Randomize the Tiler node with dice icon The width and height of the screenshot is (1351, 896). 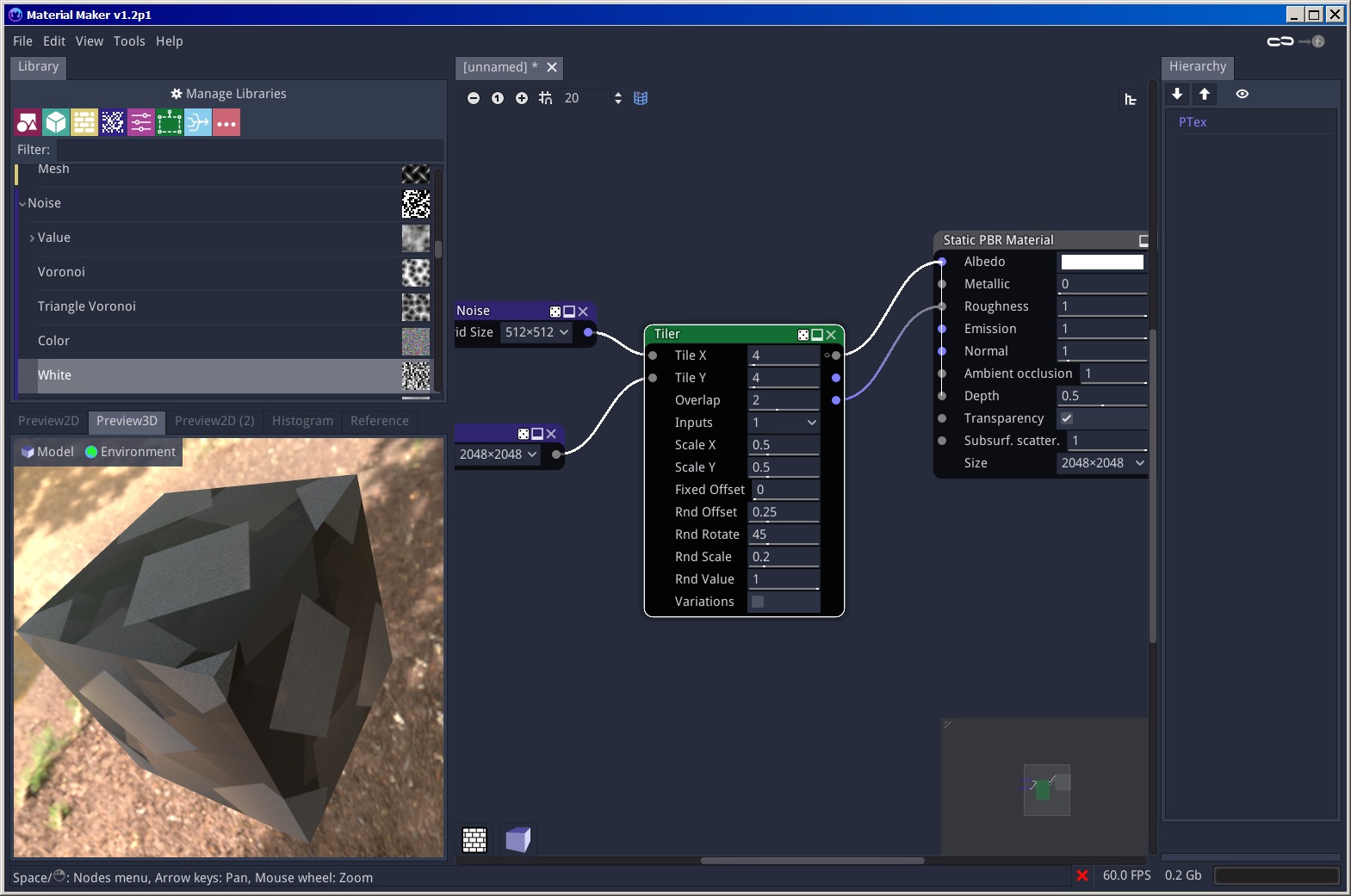pos(803,335)
